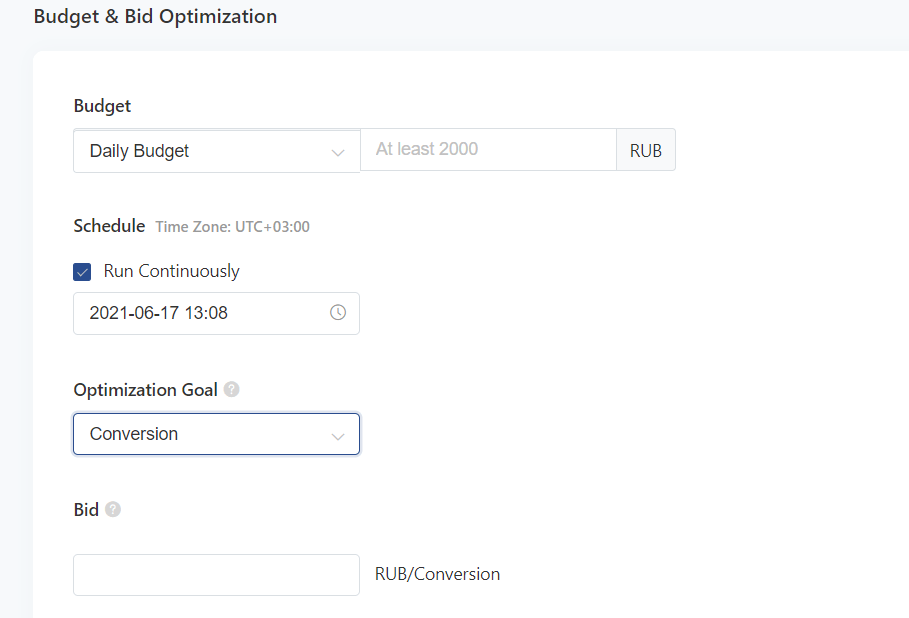
Task: Click the empty Bid amount input field
Action: pyautogui.click(x=216, y=575)
